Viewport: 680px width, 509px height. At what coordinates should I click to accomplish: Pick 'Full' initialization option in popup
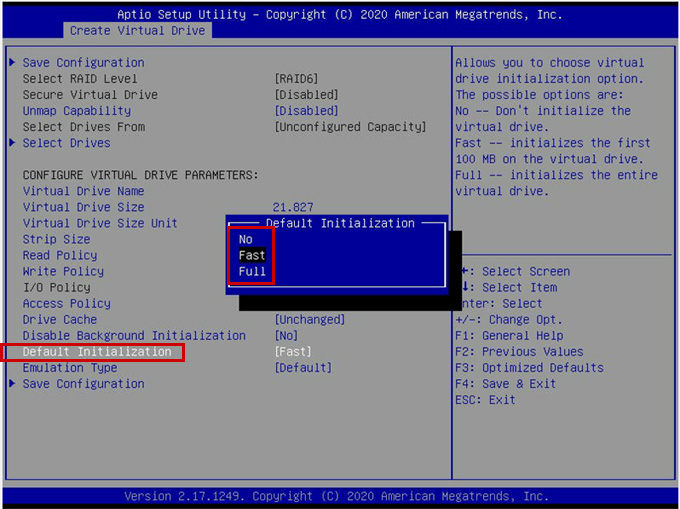[252, 271]
